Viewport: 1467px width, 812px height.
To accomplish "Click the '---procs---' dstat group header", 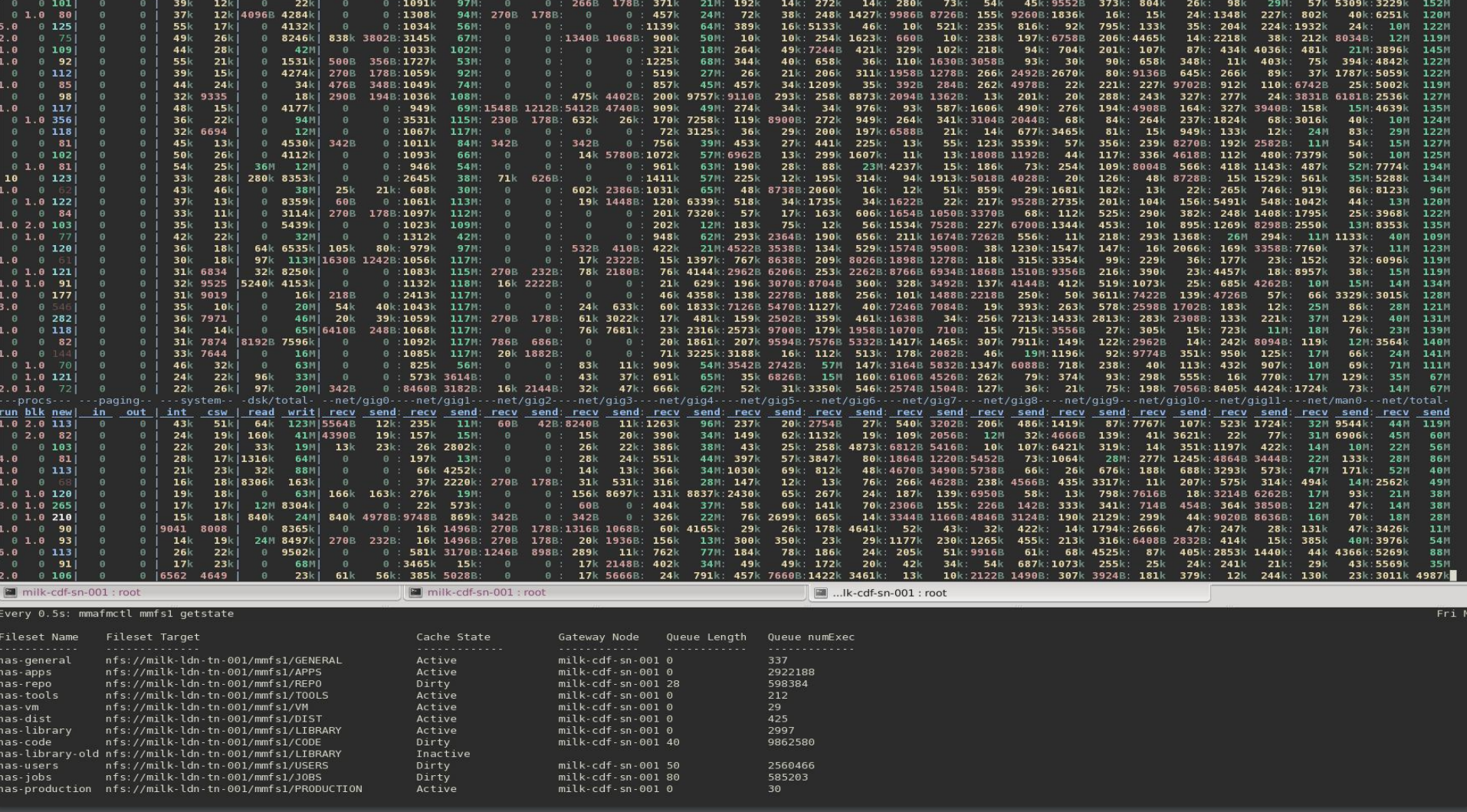I will 34,401.
